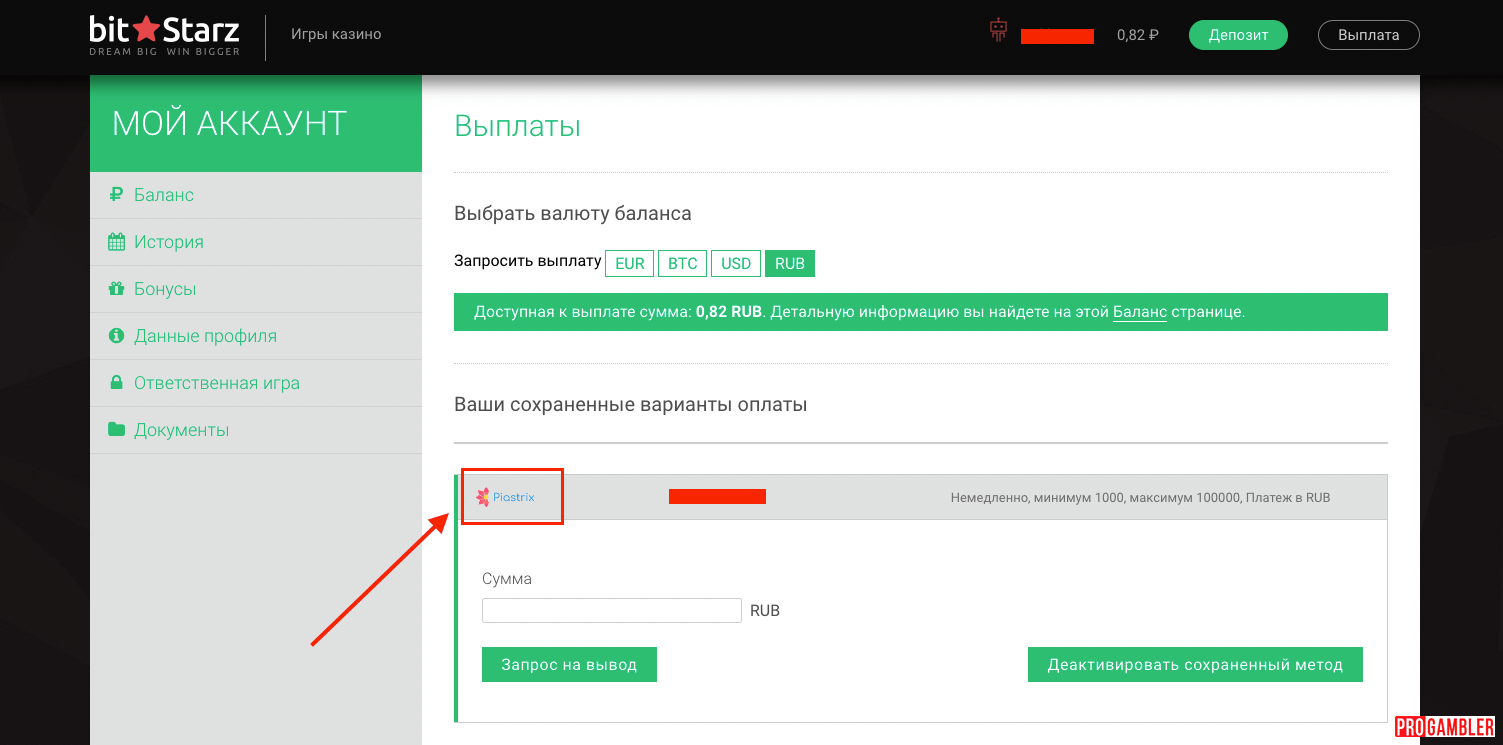This screenshot has height=745, width=1503.
Task: Click the ruble icon beside Баланс
Action: pos(116,195)
